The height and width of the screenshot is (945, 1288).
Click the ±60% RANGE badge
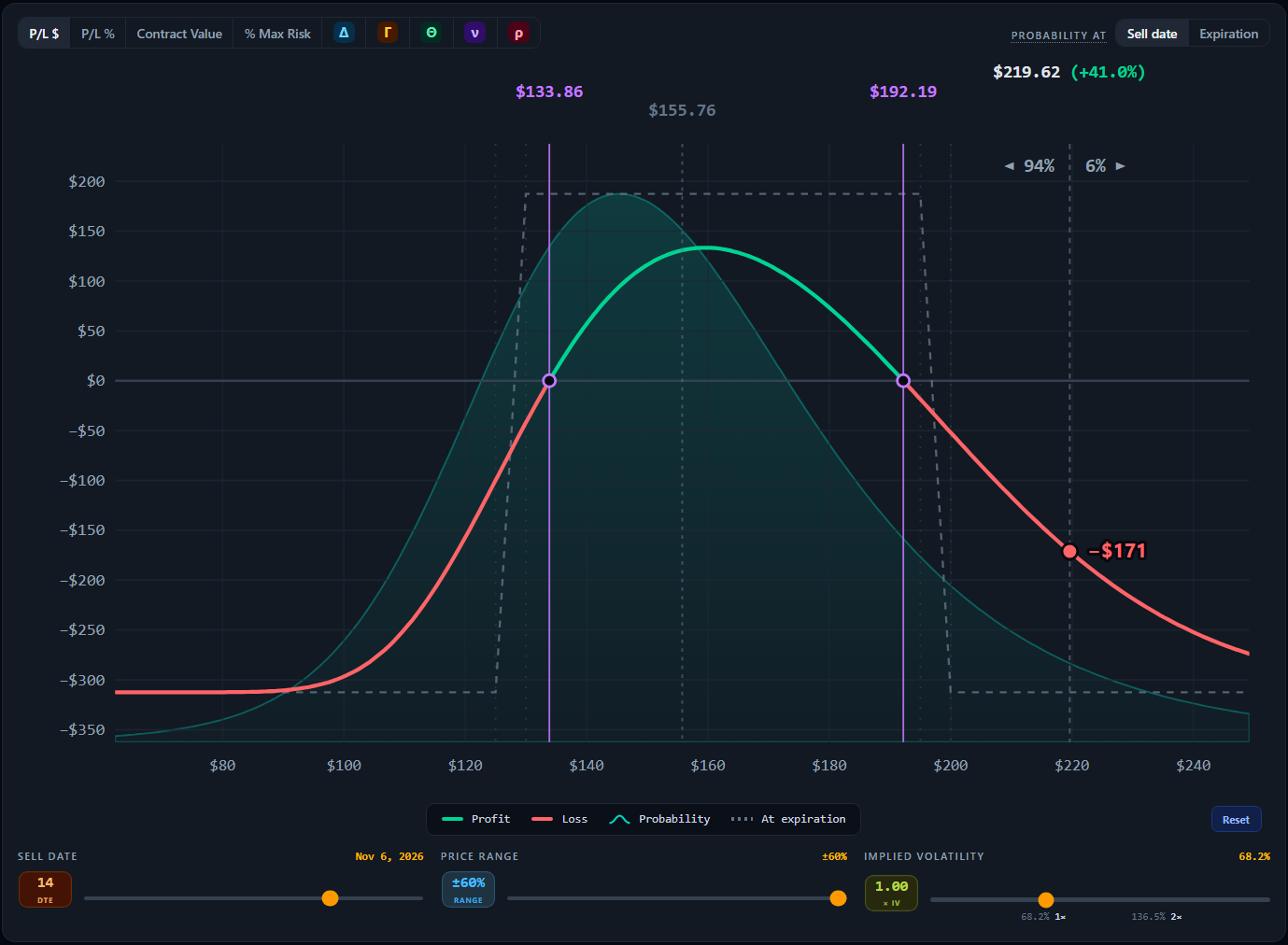click(x=468, y=889)
